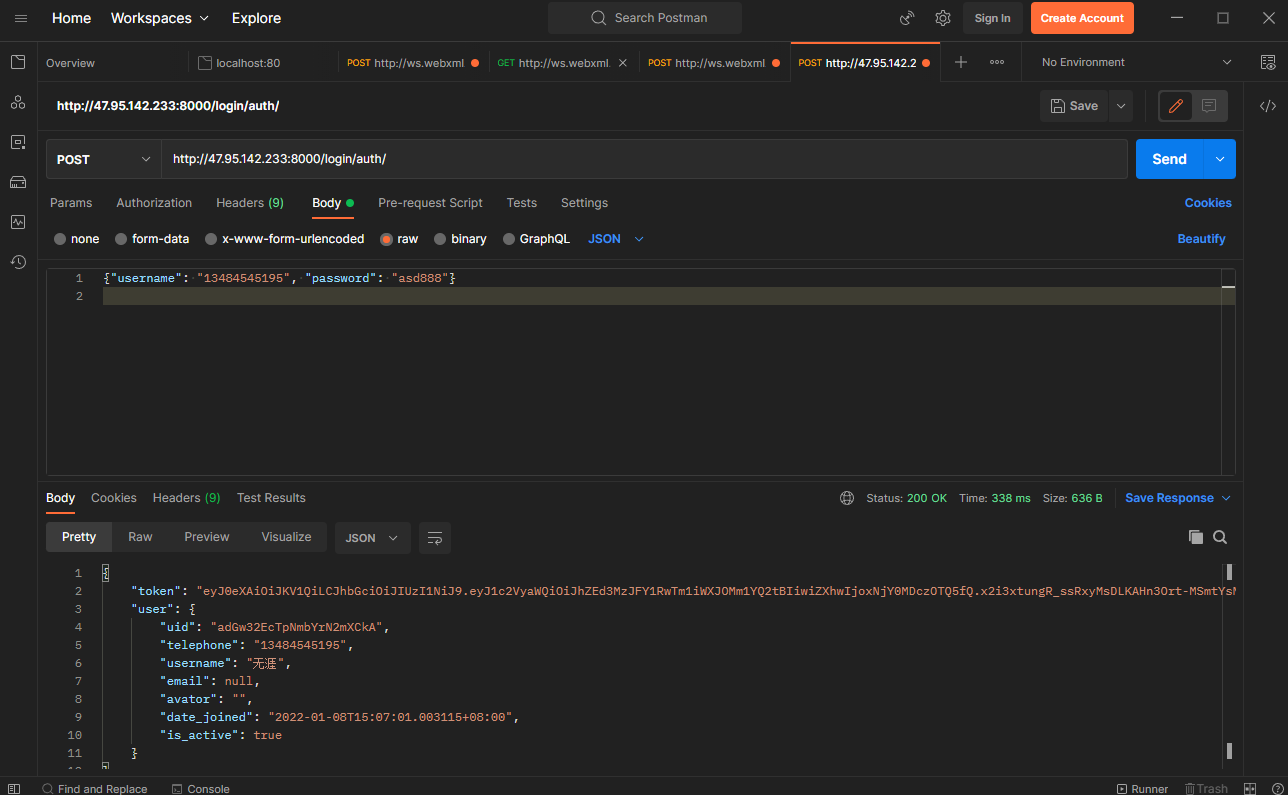Open the Collections sidebar icon

click(x=18, y=62)
